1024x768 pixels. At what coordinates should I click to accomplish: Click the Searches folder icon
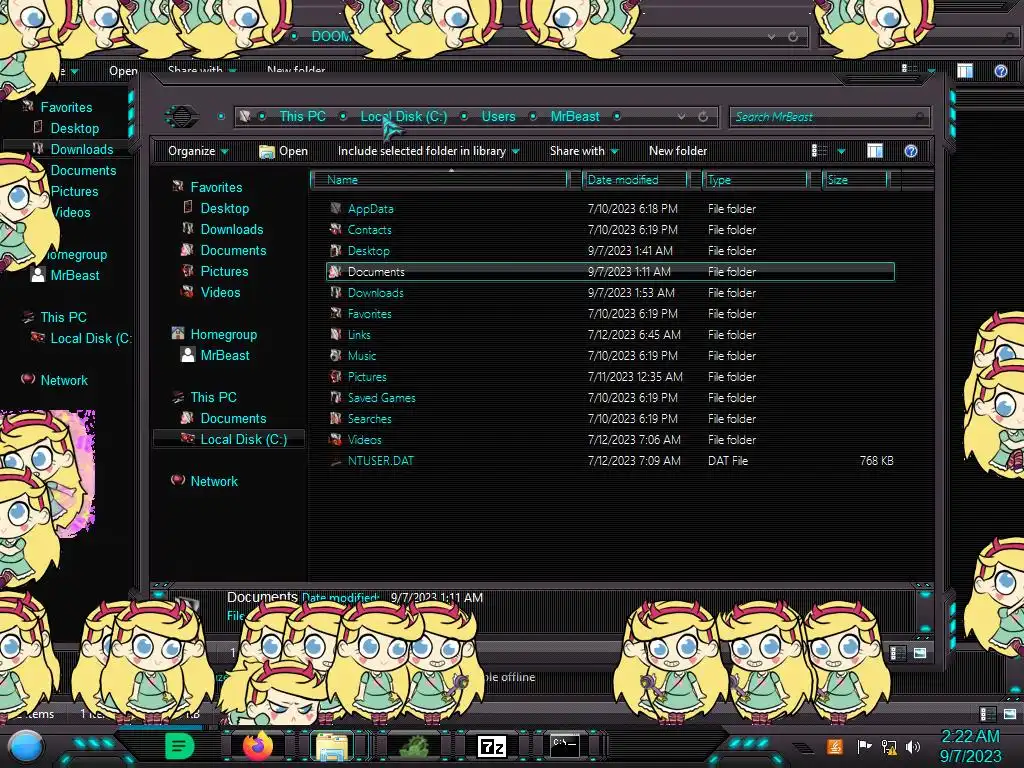click(336, 418)
